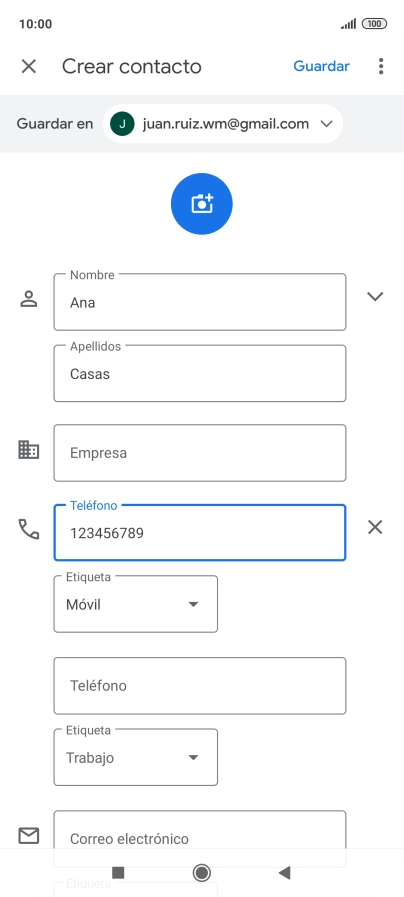Tap the phone handset icon
Screen dimensions: 404x897
pyautogui.click(x=29, y=529)
